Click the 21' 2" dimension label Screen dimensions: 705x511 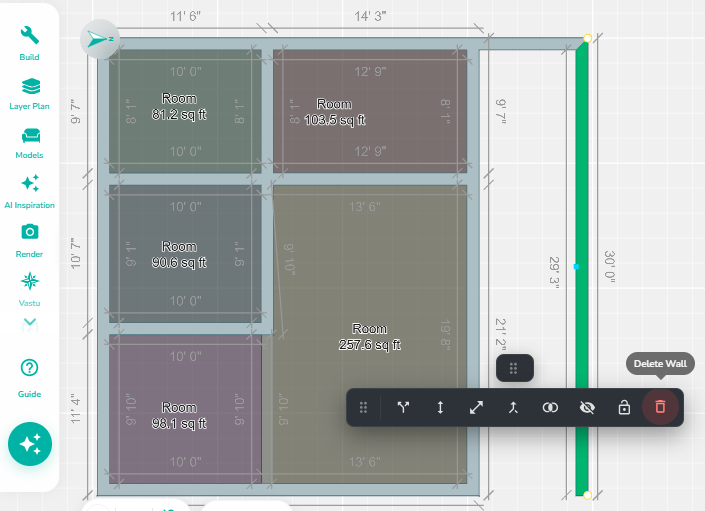click(500, 332)
